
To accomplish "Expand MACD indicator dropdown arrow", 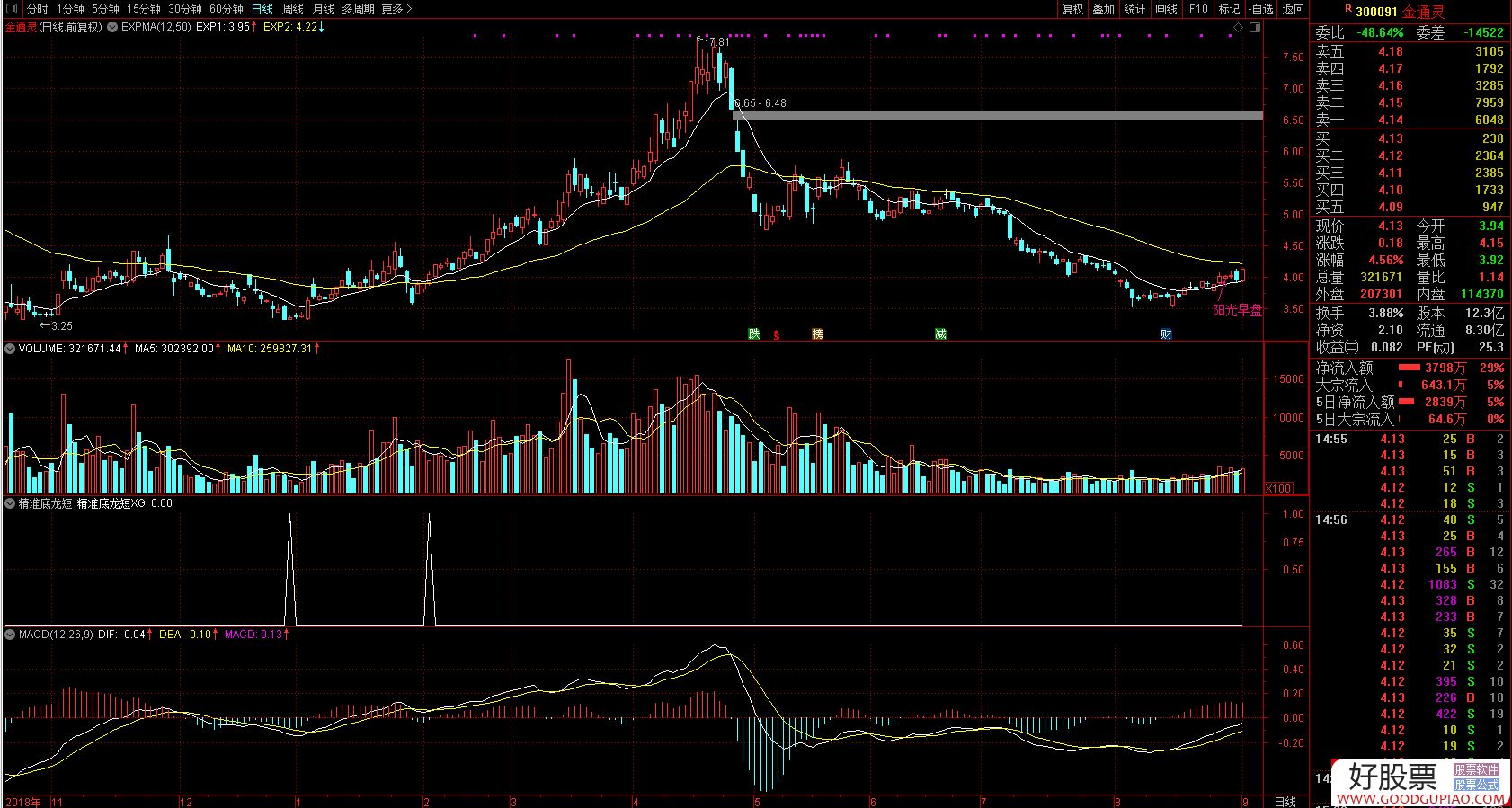I will [x=10, y=634].
